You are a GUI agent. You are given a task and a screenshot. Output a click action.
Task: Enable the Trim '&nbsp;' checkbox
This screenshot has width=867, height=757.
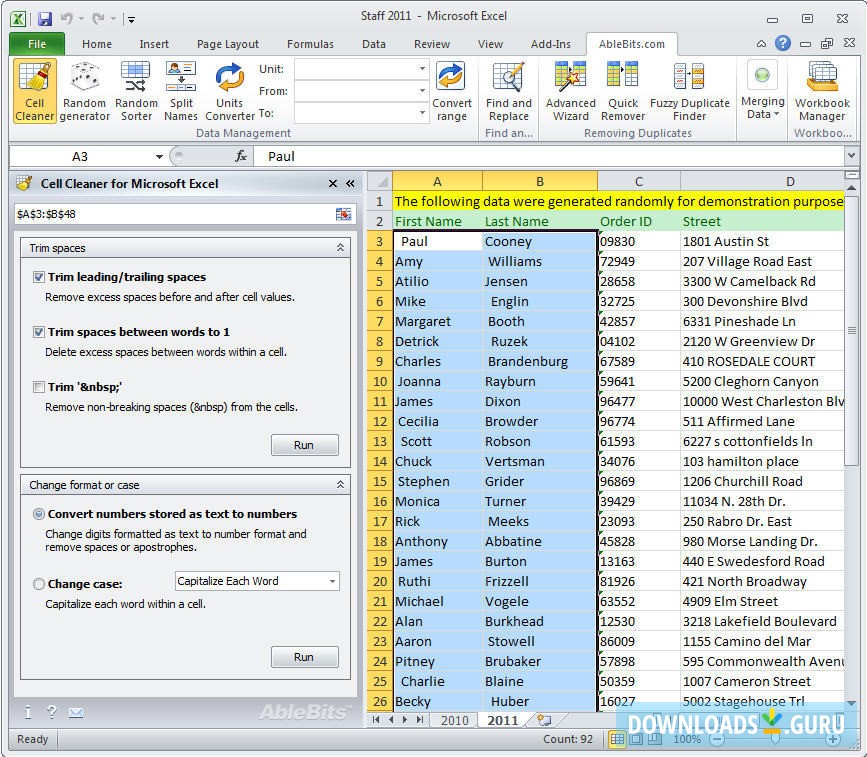click(x=39, y=387)
